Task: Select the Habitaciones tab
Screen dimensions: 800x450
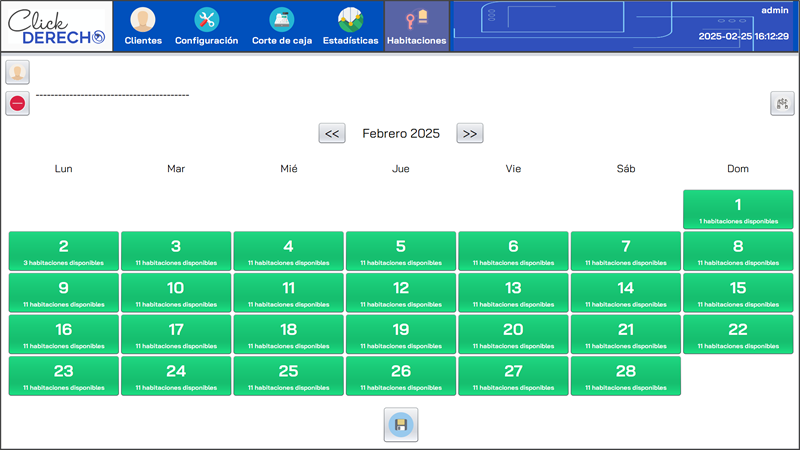Action: coord(416,27)
